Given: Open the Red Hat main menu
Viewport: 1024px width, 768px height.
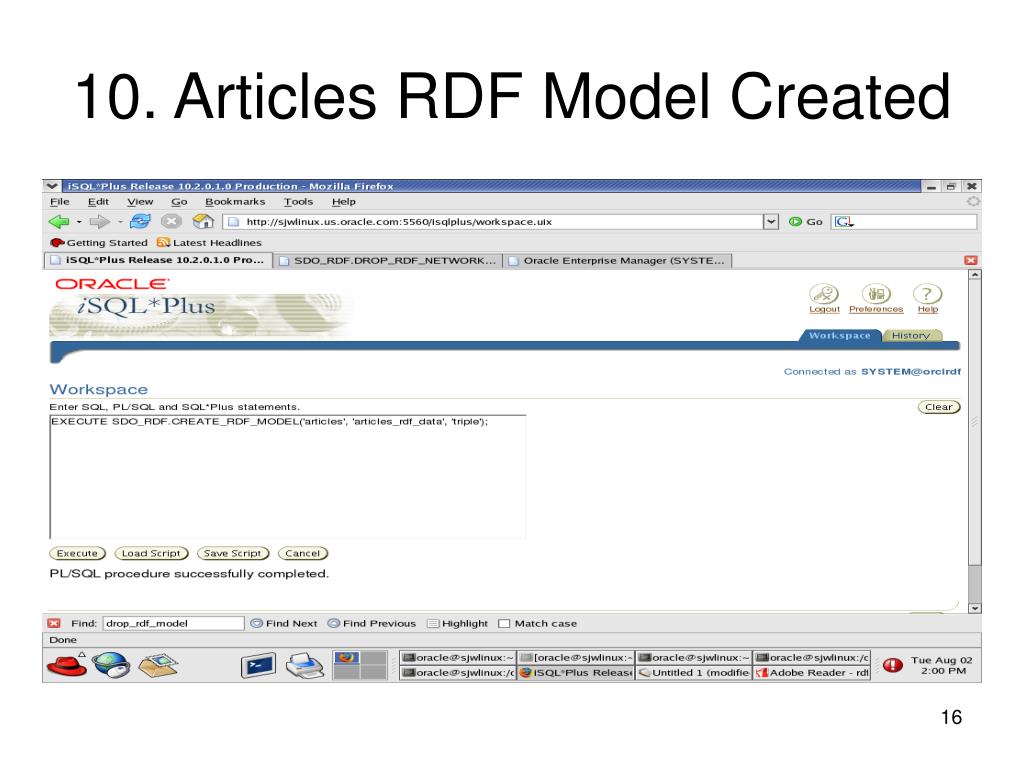Looking at the screenshot, I should [x=67, y=665].
